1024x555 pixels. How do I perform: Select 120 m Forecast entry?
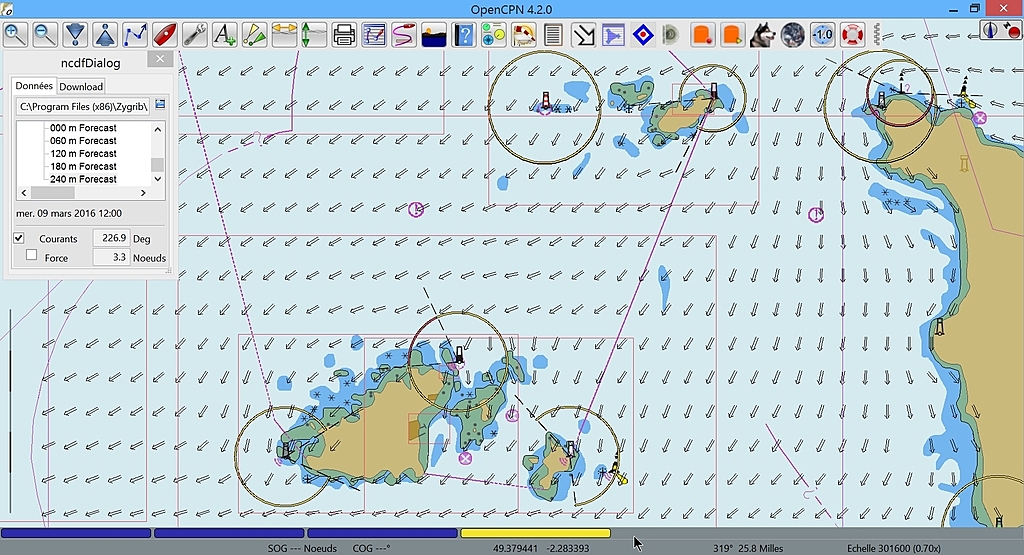tap(83, 153)
